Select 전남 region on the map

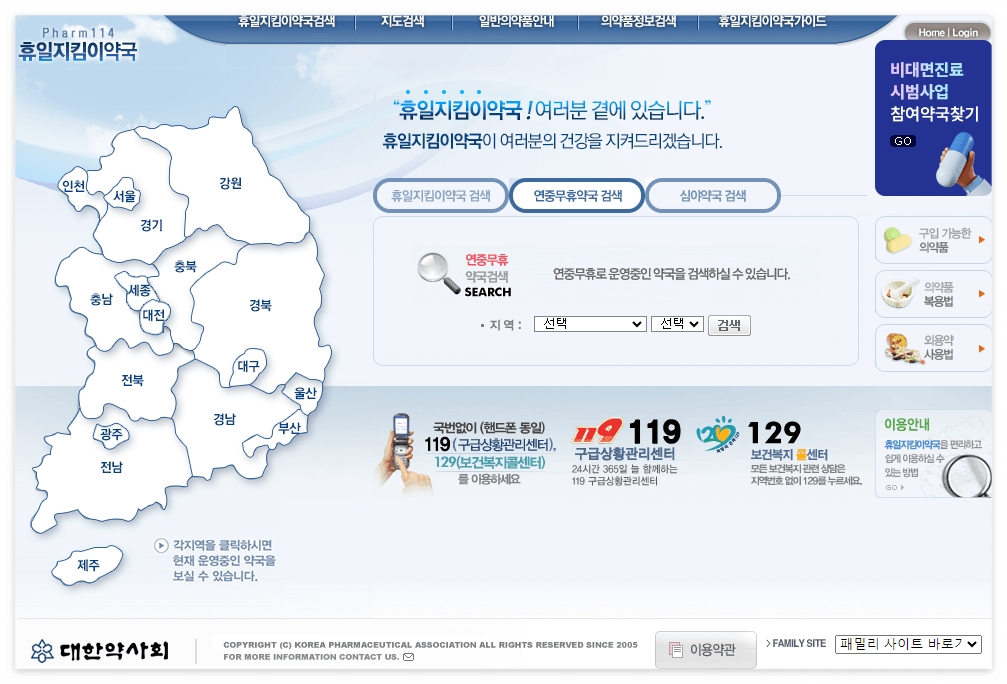pyautogui.click(x=111, y=467)
